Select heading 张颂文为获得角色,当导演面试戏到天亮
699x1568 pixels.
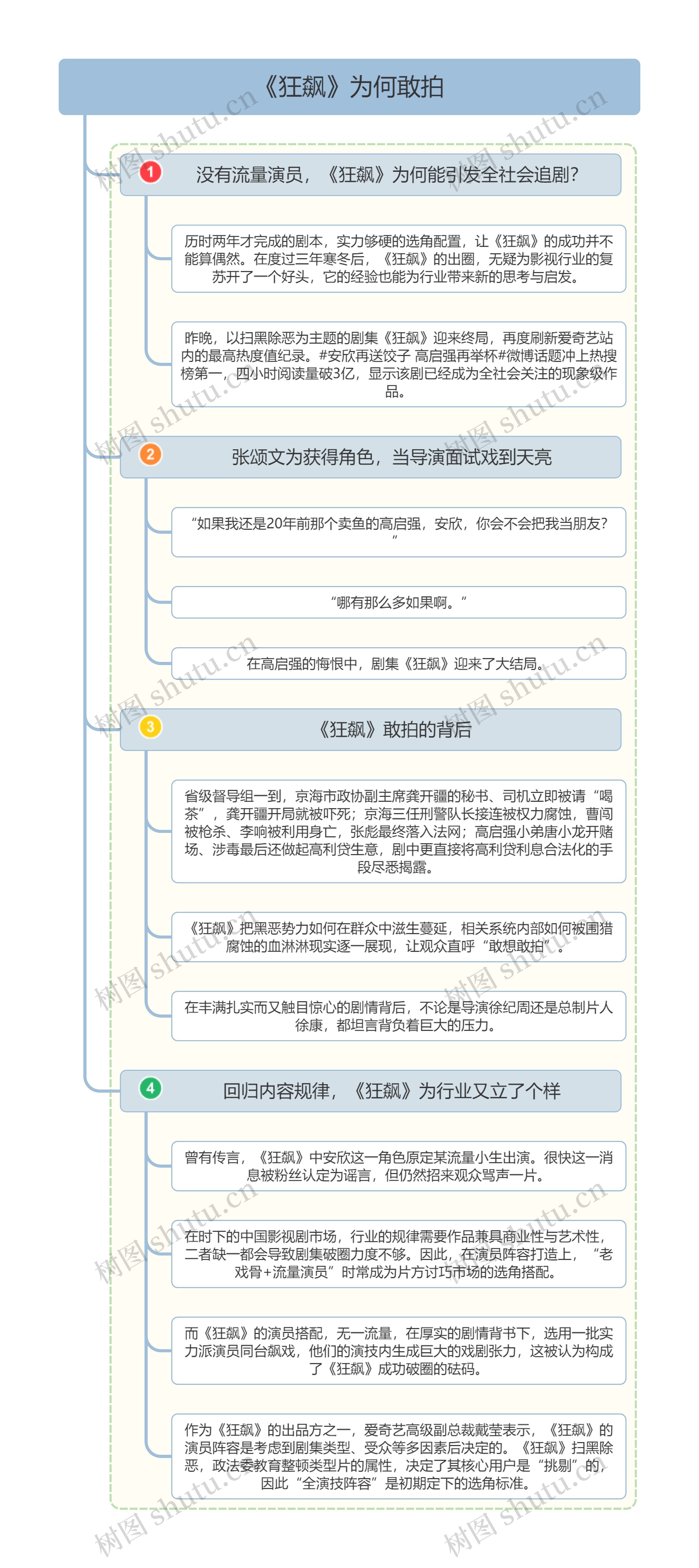(x=371, y=457)
